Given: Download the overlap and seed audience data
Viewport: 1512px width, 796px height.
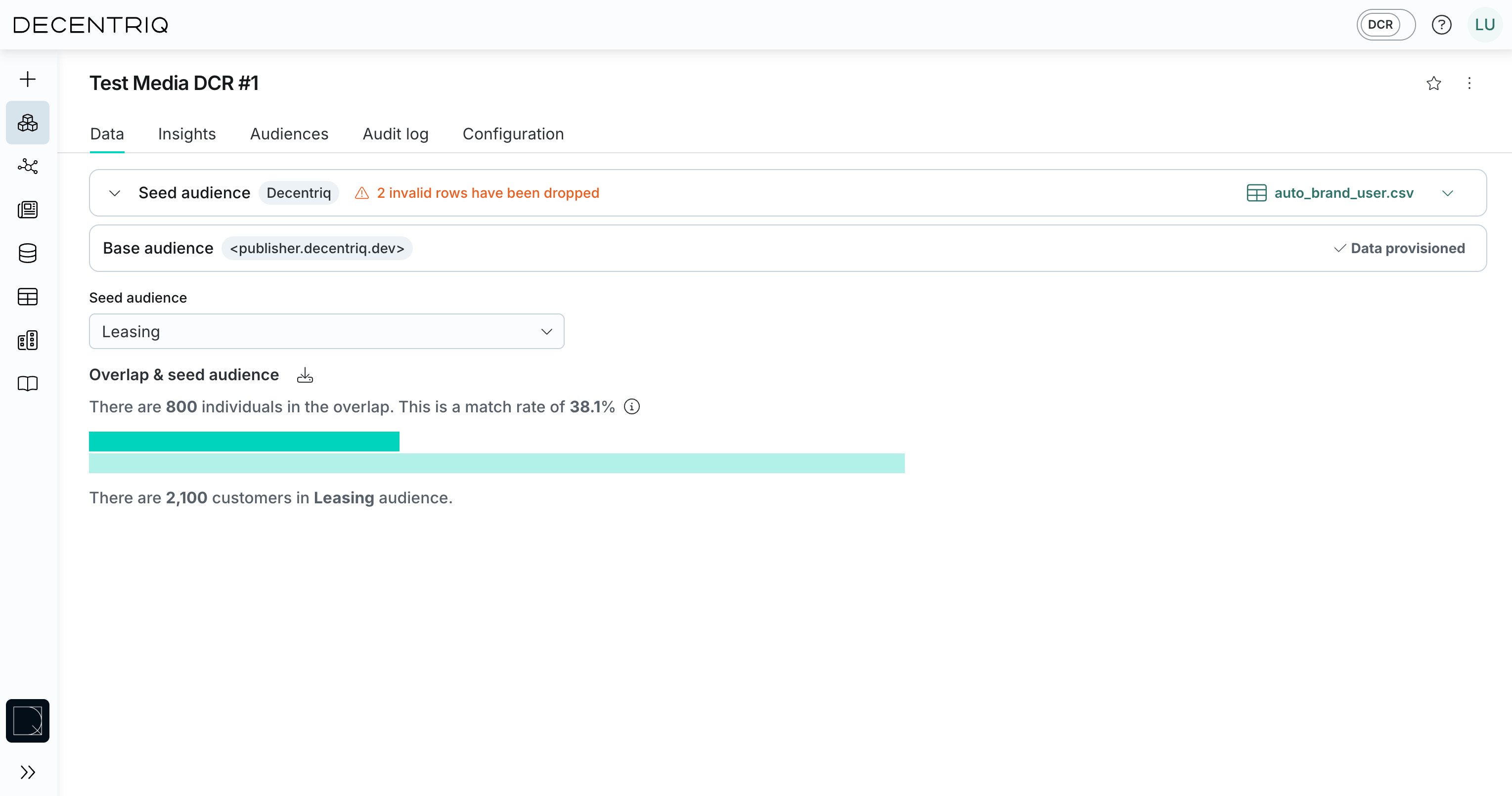Looking at the screenshot, I should (305, 375).
